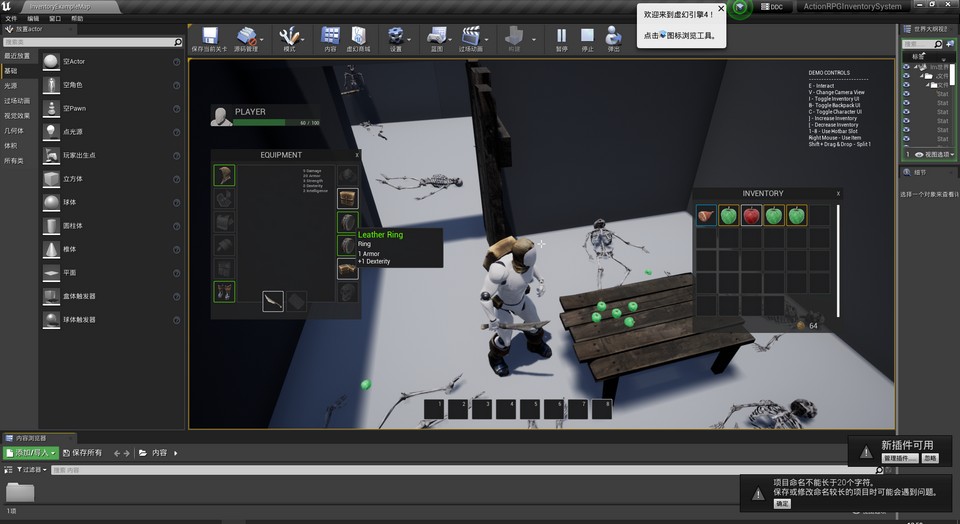960x524 pixels.
Task: Click the Manage Plugins (管理插件) button
Action: 899,458
